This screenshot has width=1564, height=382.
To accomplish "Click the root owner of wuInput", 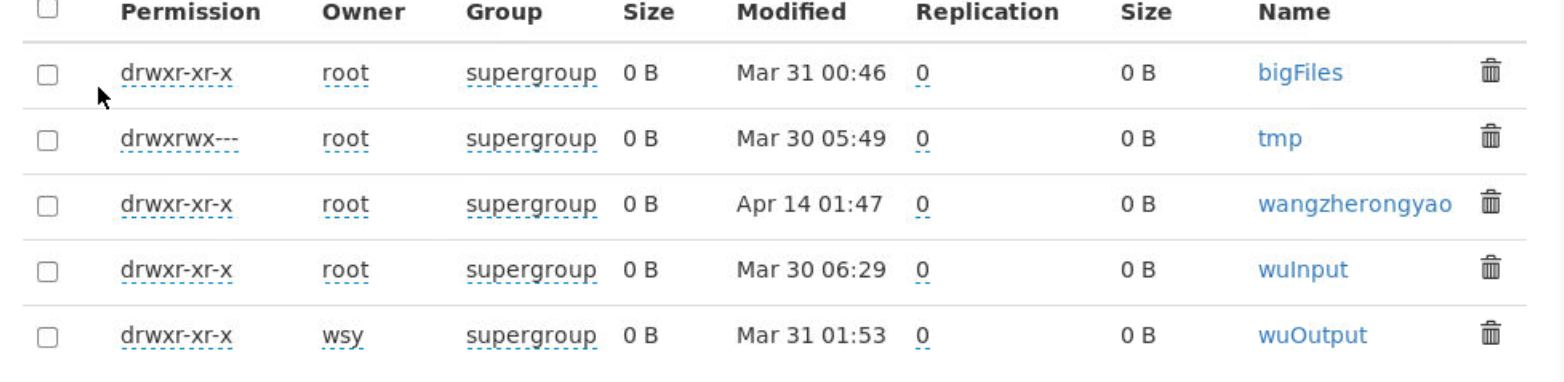I will [345, 270].
